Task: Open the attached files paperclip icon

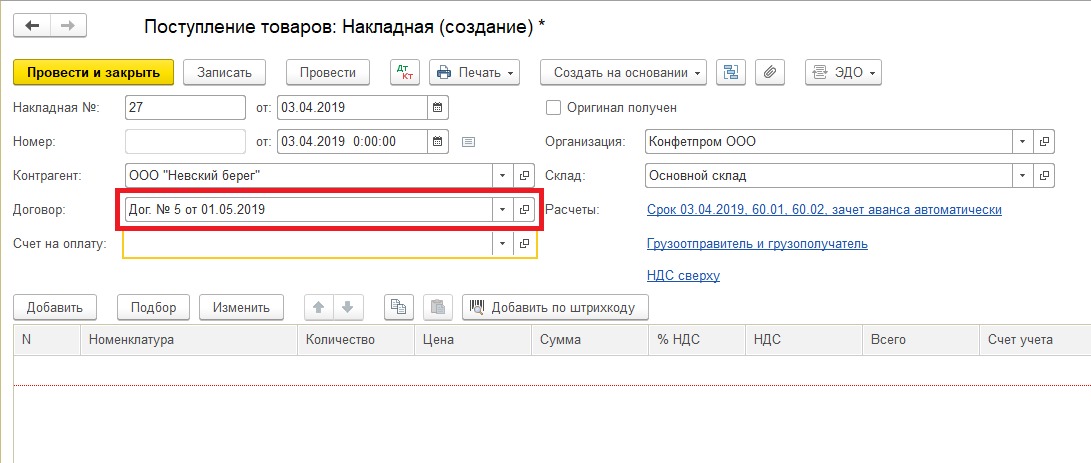Action: (x=768, y=73)
